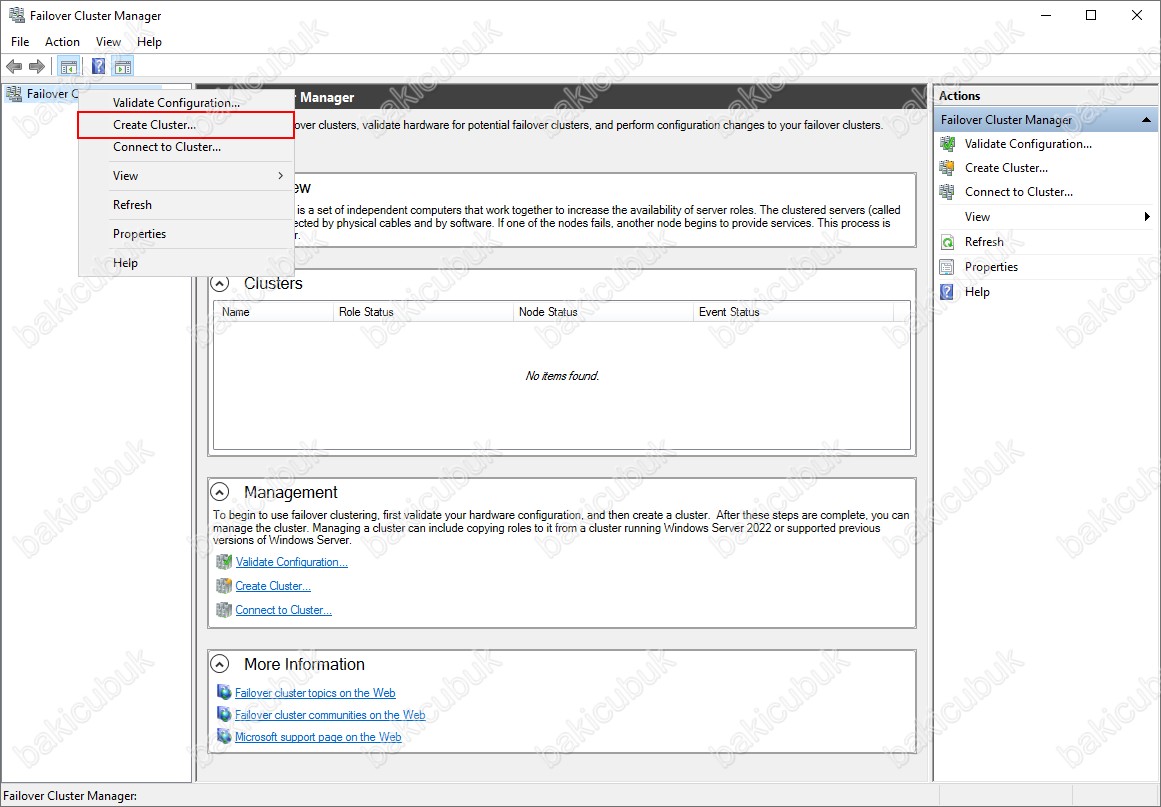Click the icon beside Create Cluster link in Management
This screenshot has height=807, width=1161.
coord(224,586)
